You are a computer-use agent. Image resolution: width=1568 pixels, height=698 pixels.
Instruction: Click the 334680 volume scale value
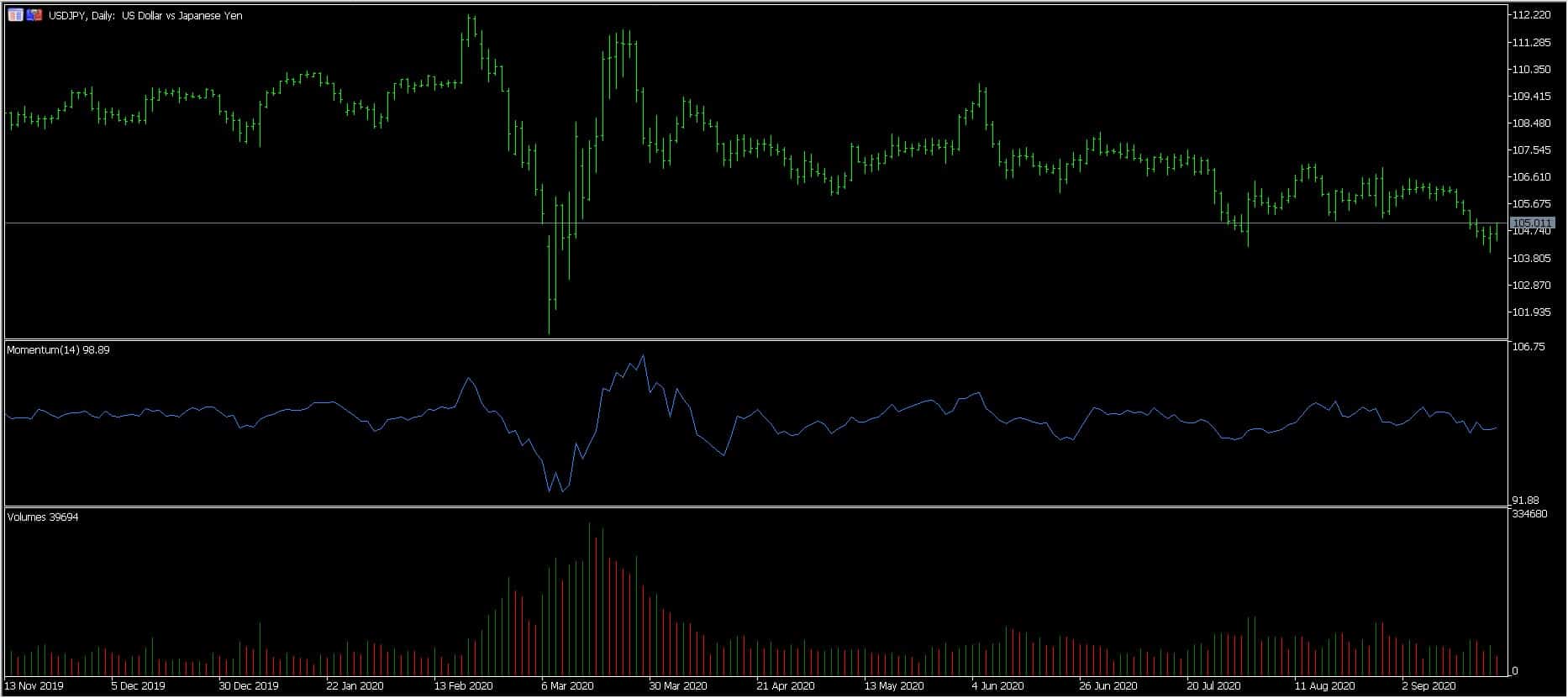pos(1529,513)
